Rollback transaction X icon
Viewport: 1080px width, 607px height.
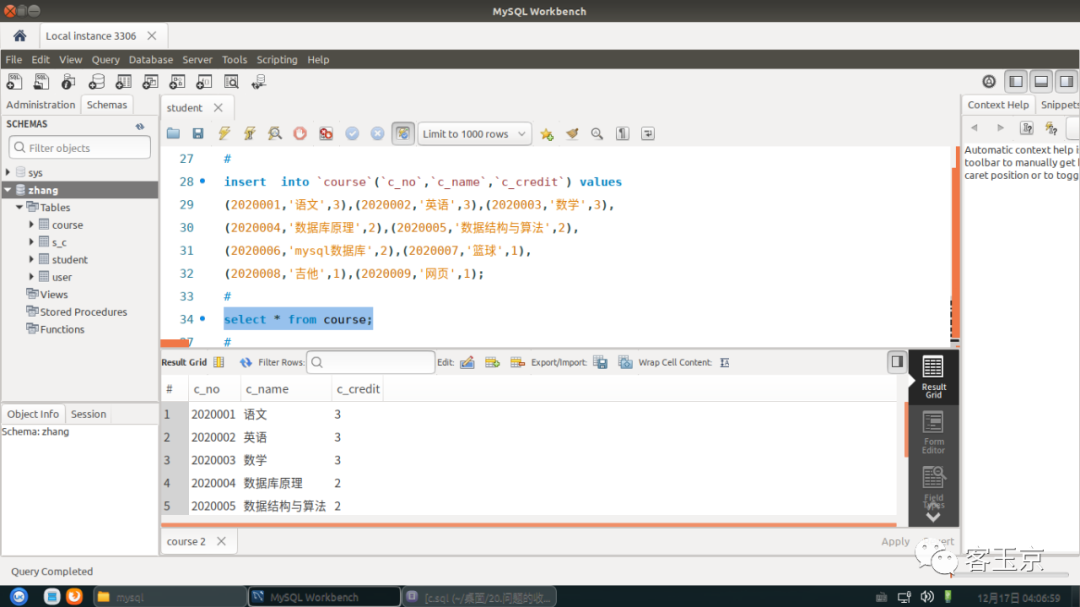(377, 134)
